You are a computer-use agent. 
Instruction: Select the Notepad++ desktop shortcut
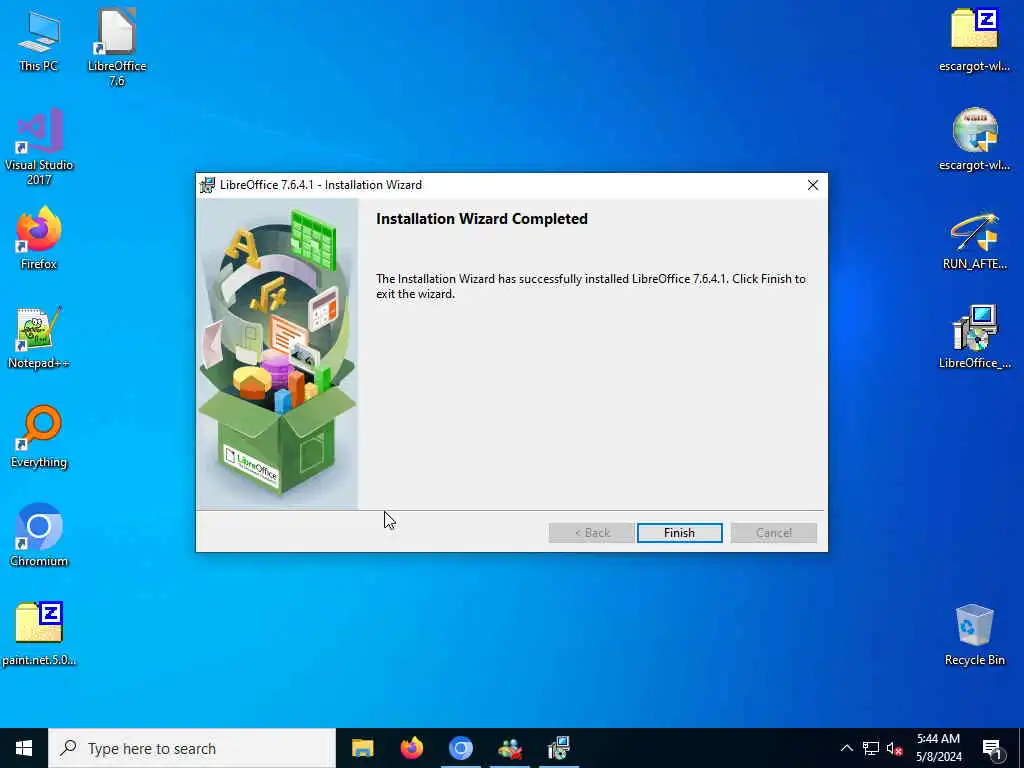(x=39, y=338)
